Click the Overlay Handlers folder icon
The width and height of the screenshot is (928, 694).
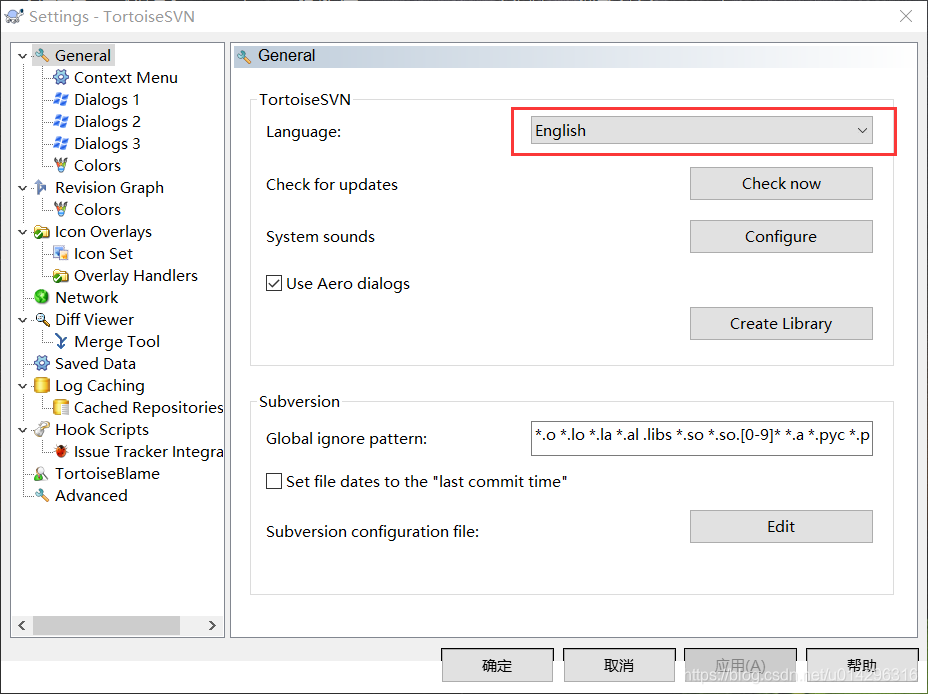point(60,275)
